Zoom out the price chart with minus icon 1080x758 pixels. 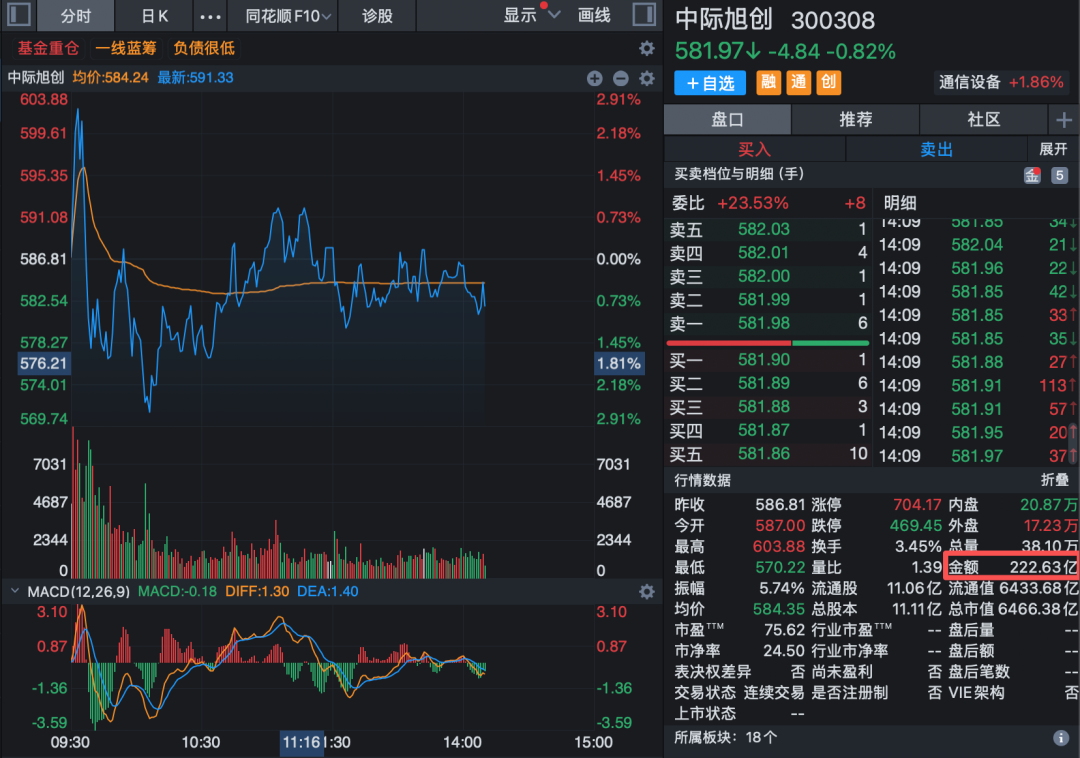pos(620,78)
